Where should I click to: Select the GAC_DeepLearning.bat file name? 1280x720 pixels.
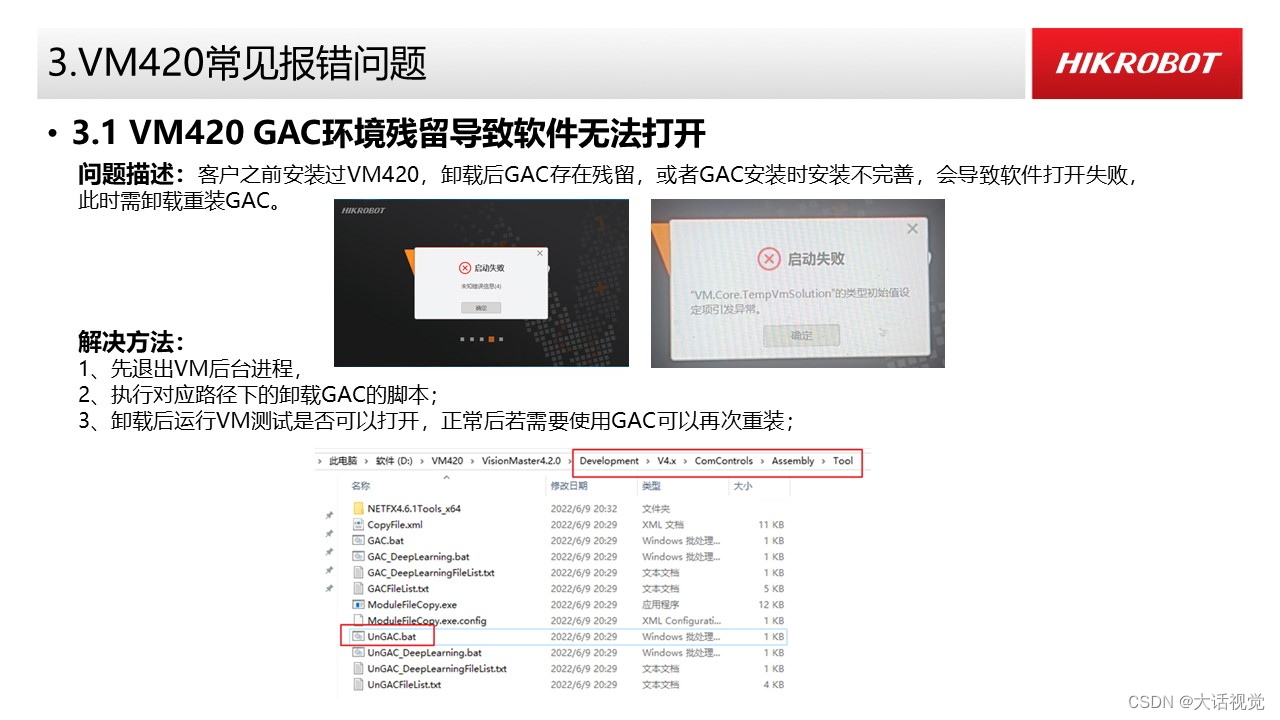tap(418, 557)
